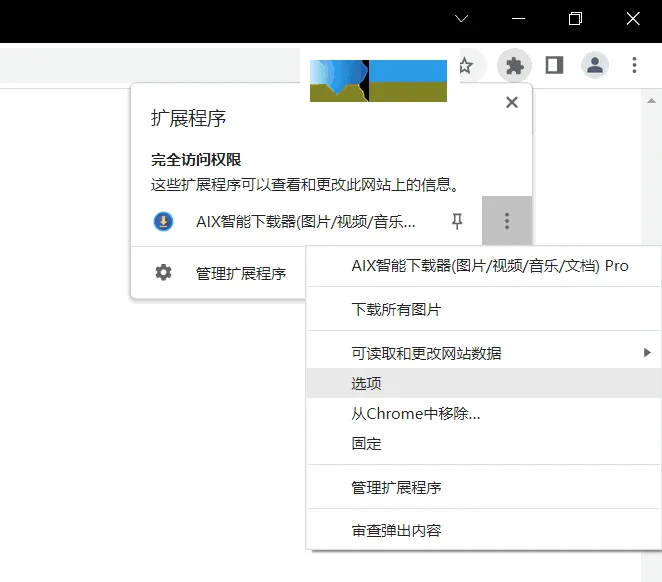The width and height of the screenshot is (662, 582).
Task: Bookmark this page with the star icon
Action: (x=466, y=65)
